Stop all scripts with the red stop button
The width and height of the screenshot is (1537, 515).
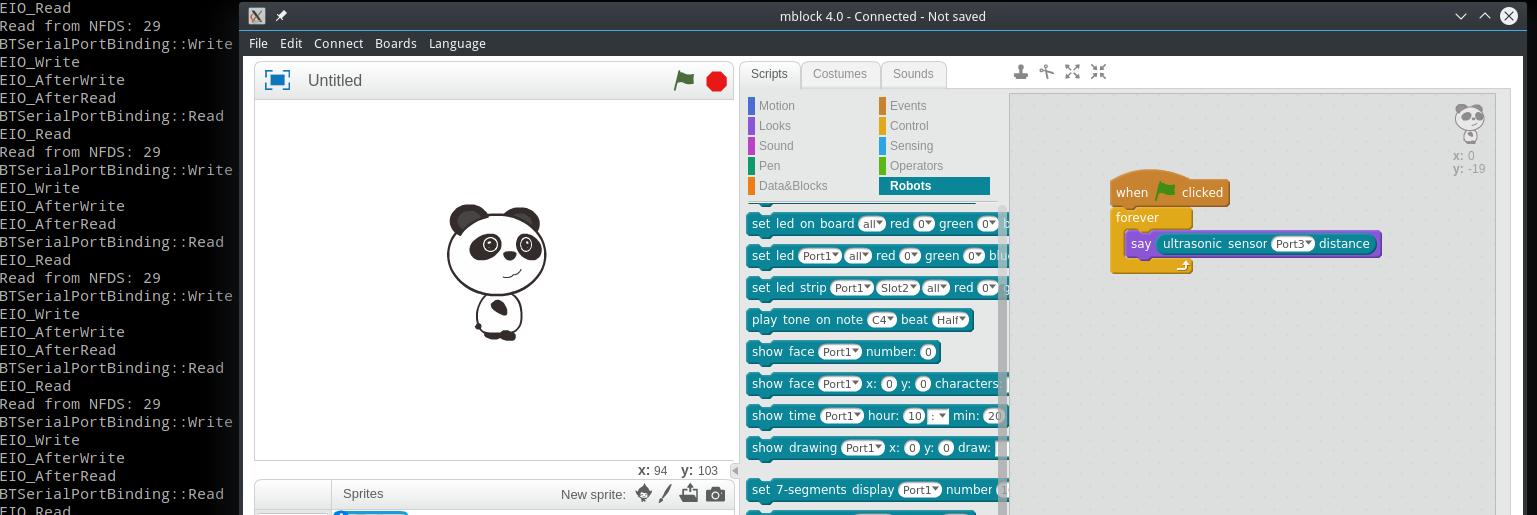pos(716,81)
